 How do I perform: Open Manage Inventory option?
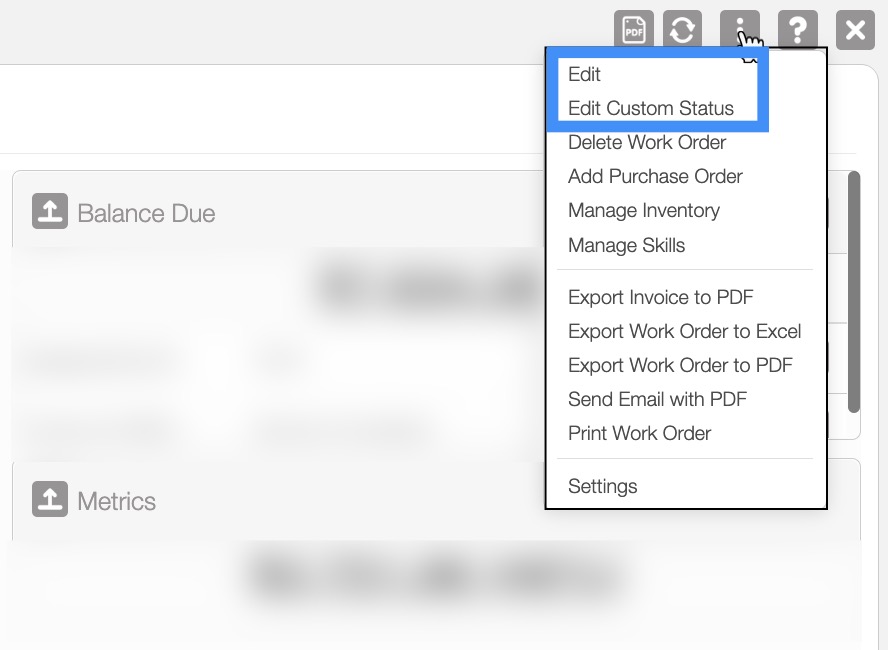pos(644,210)
